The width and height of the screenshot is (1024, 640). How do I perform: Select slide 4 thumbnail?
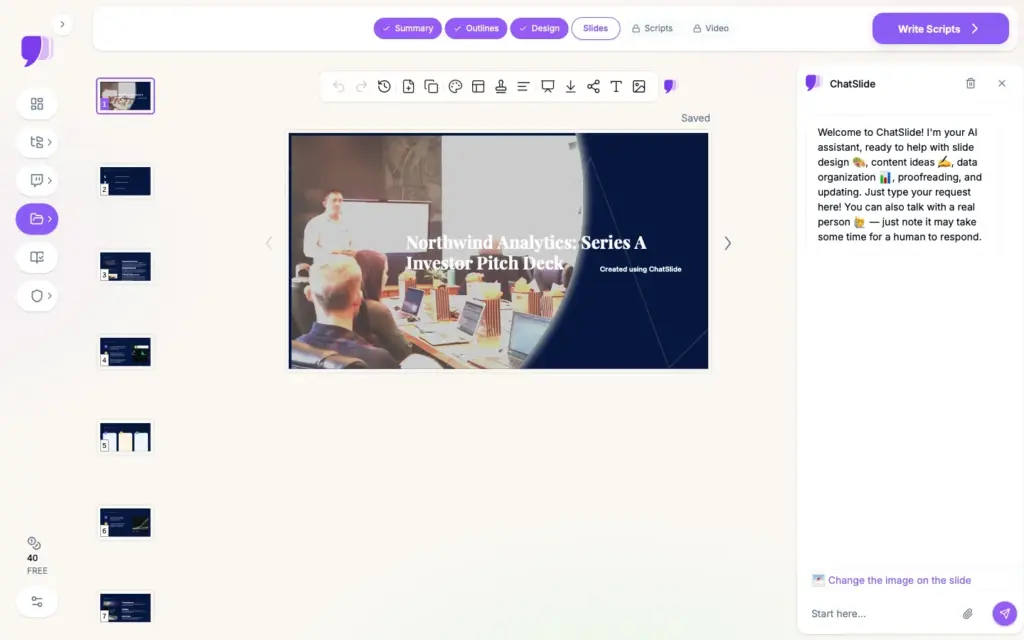tap(125, 352)
